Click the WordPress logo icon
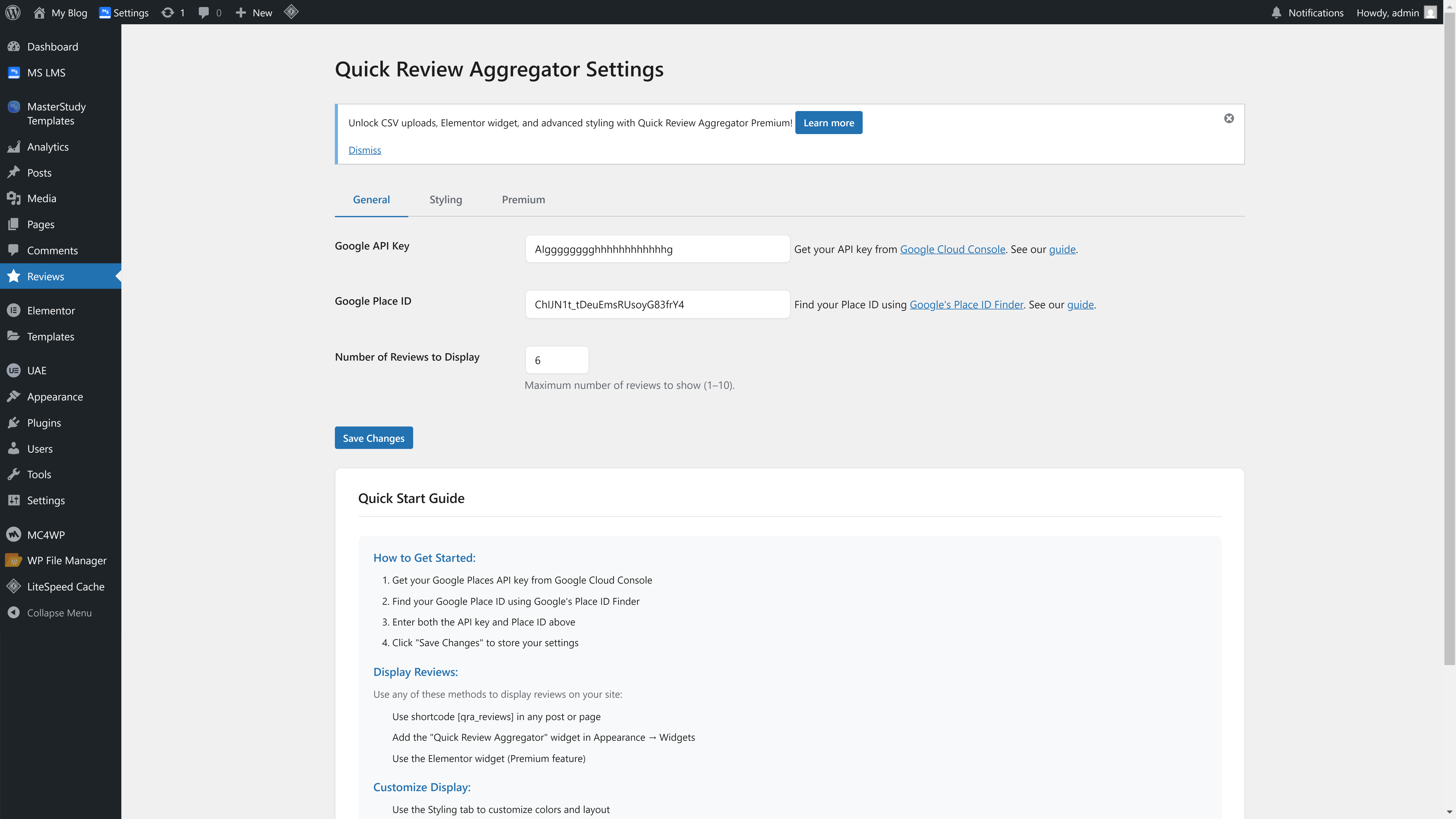Image resolution: width=1456 pixels, height=819 pixels. point(13,13)
